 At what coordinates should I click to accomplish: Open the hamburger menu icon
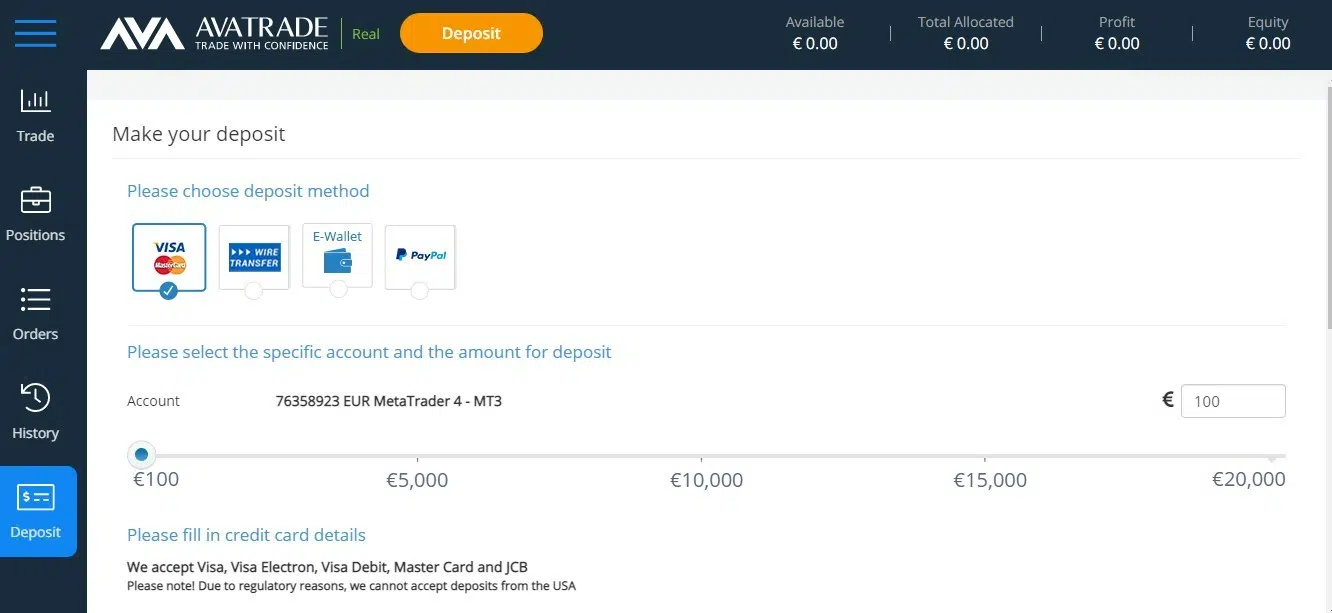(36, 33)
